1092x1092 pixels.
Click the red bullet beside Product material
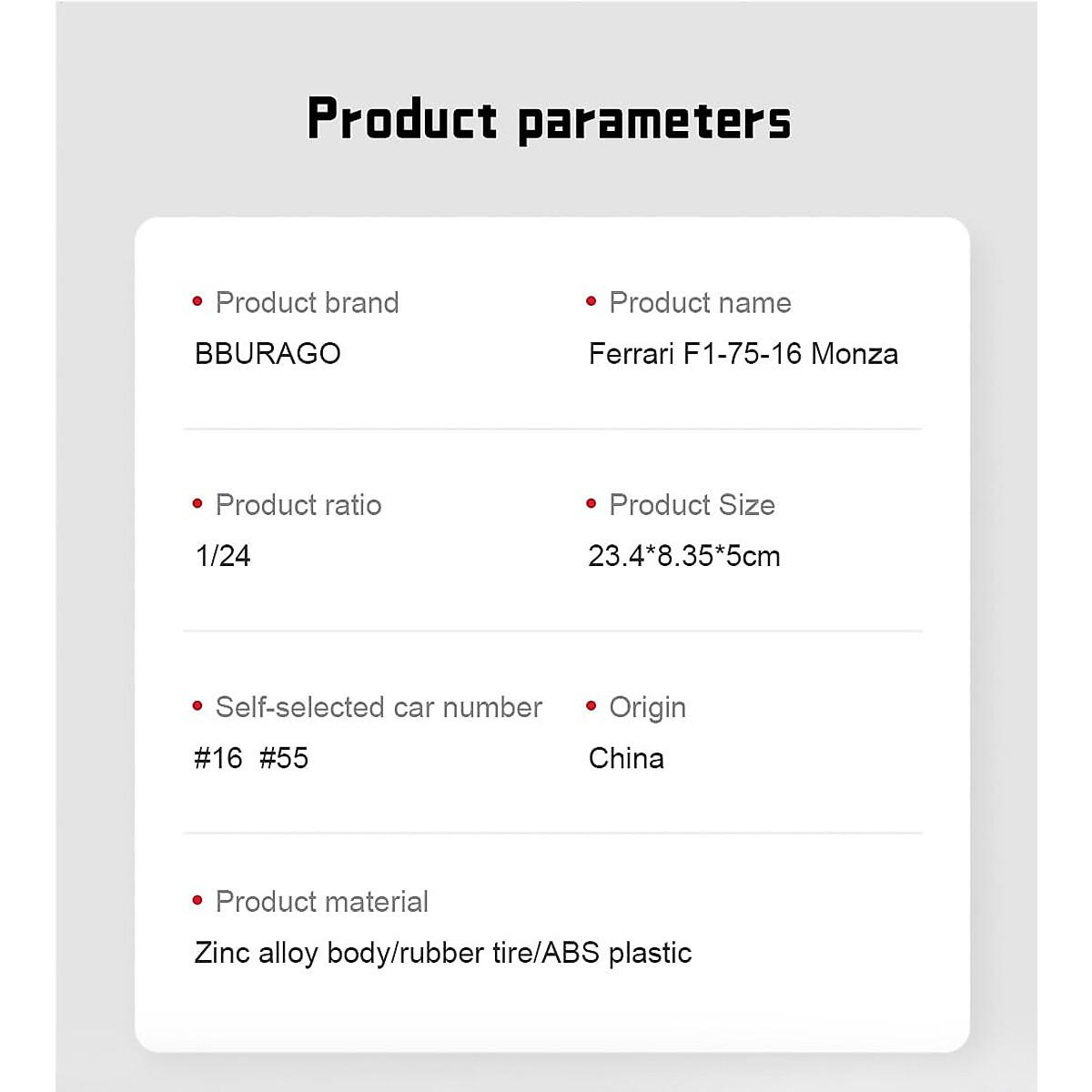pyautogui.click(x=197, y=900)
